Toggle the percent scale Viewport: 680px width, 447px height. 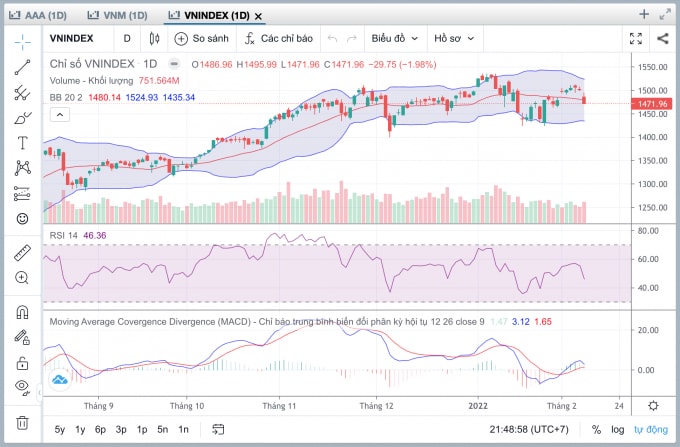point(596,430)
